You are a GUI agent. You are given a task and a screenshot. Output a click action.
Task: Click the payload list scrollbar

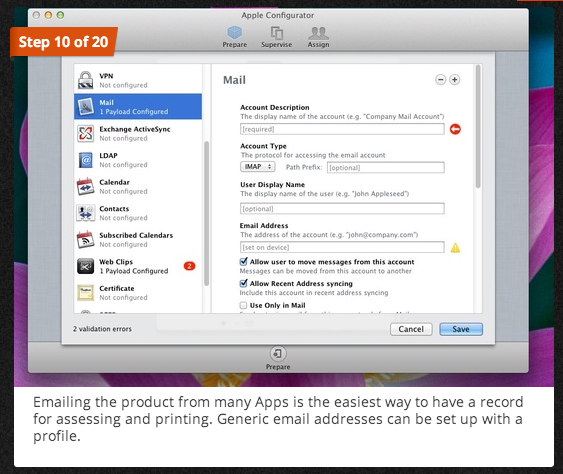(206, 214)
